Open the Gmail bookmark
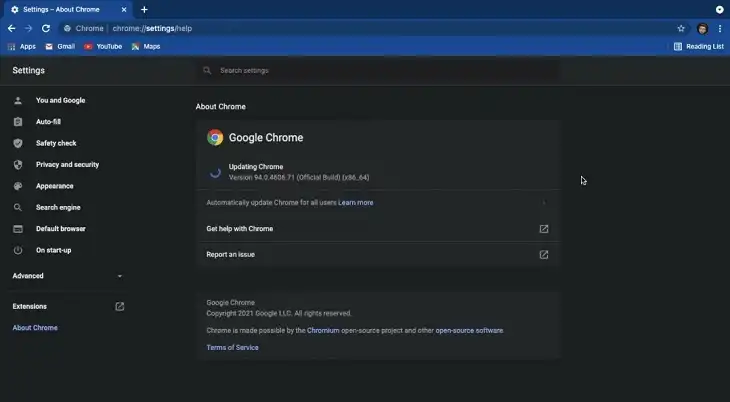The height and width of the screenshot is (402, 730). [x=60, y=47]
